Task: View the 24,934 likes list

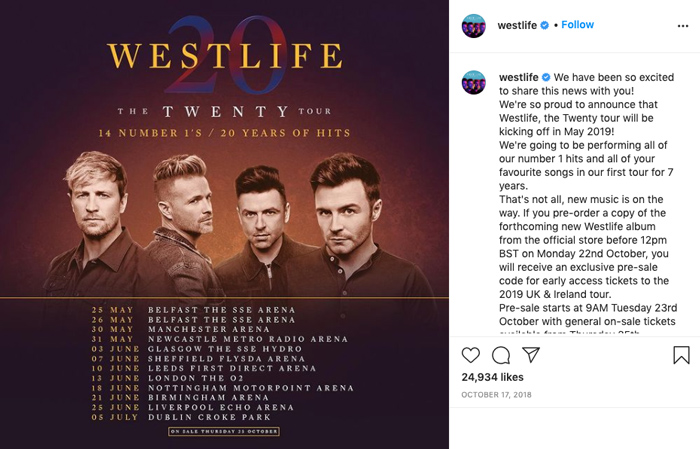Action: point(492,377)
